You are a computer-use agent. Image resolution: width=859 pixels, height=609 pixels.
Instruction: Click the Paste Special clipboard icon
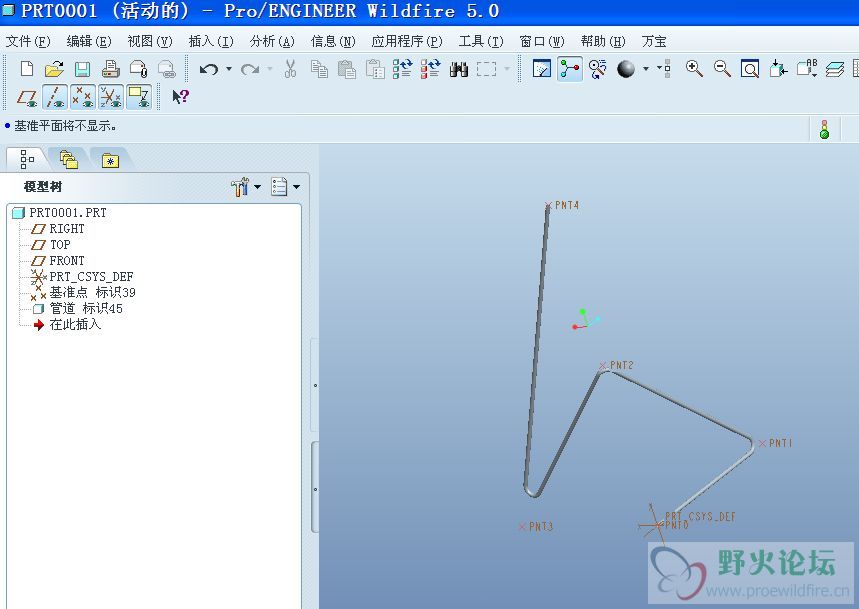tap(375, 69)
